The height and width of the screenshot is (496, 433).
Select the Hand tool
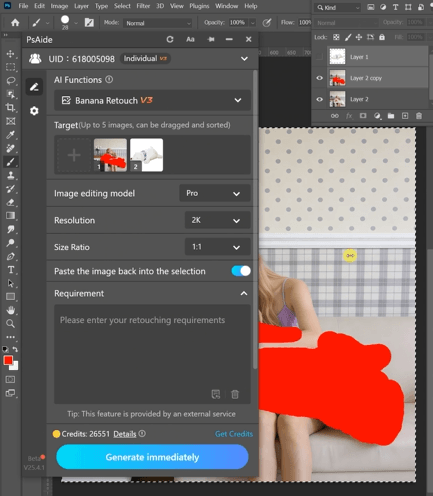10,310
